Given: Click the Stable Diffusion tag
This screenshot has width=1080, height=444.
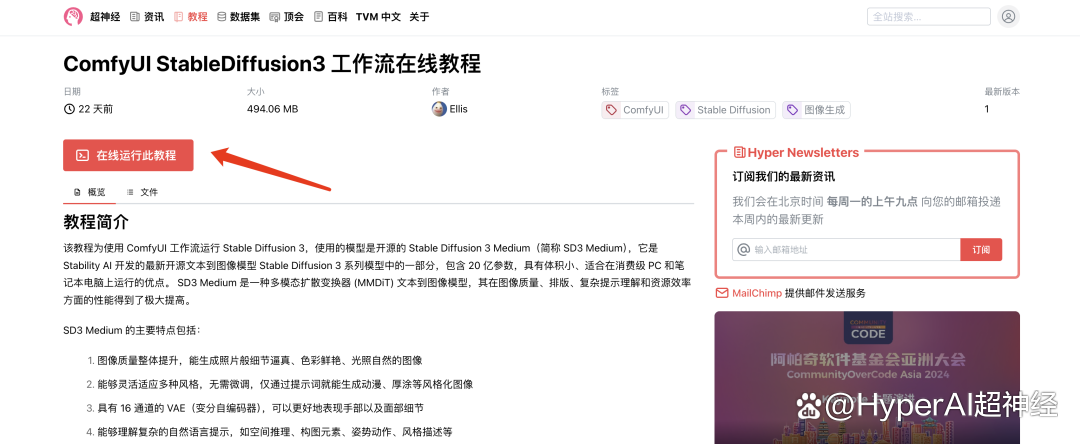Looking at the screenshot, I should 726,109.
